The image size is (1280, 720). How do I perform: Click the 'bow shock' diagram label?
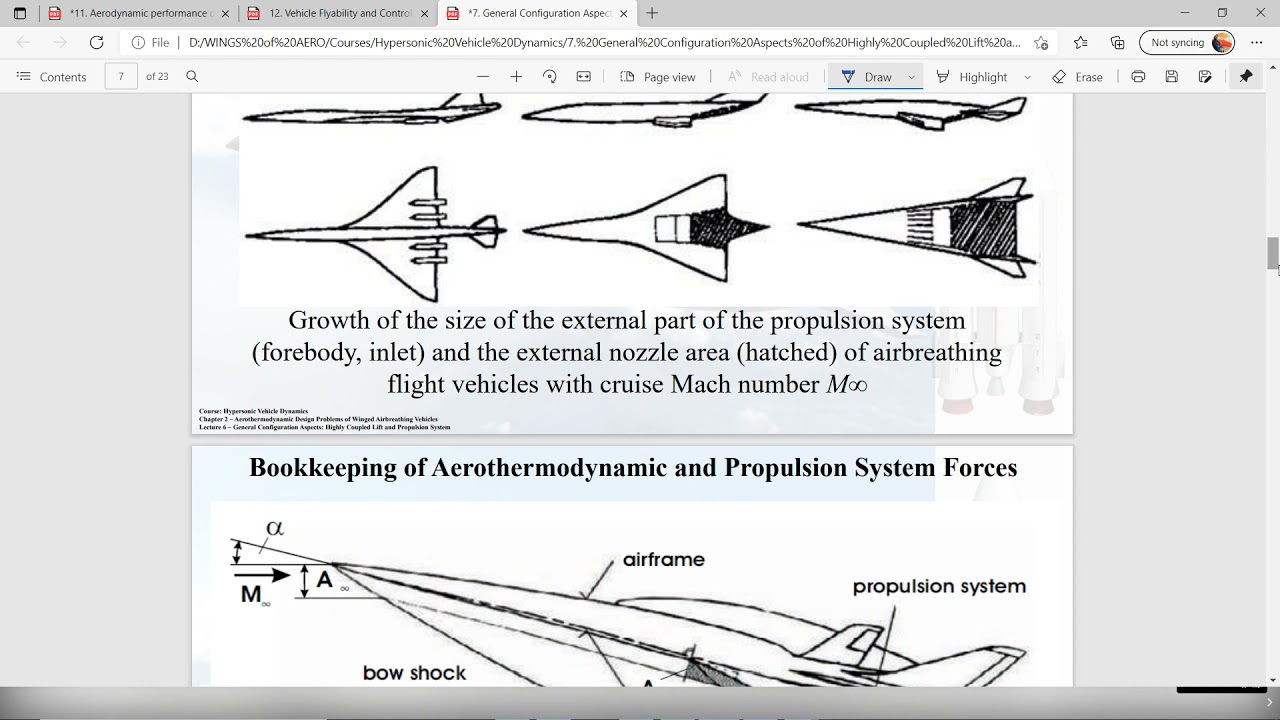(x=414, y=673)
